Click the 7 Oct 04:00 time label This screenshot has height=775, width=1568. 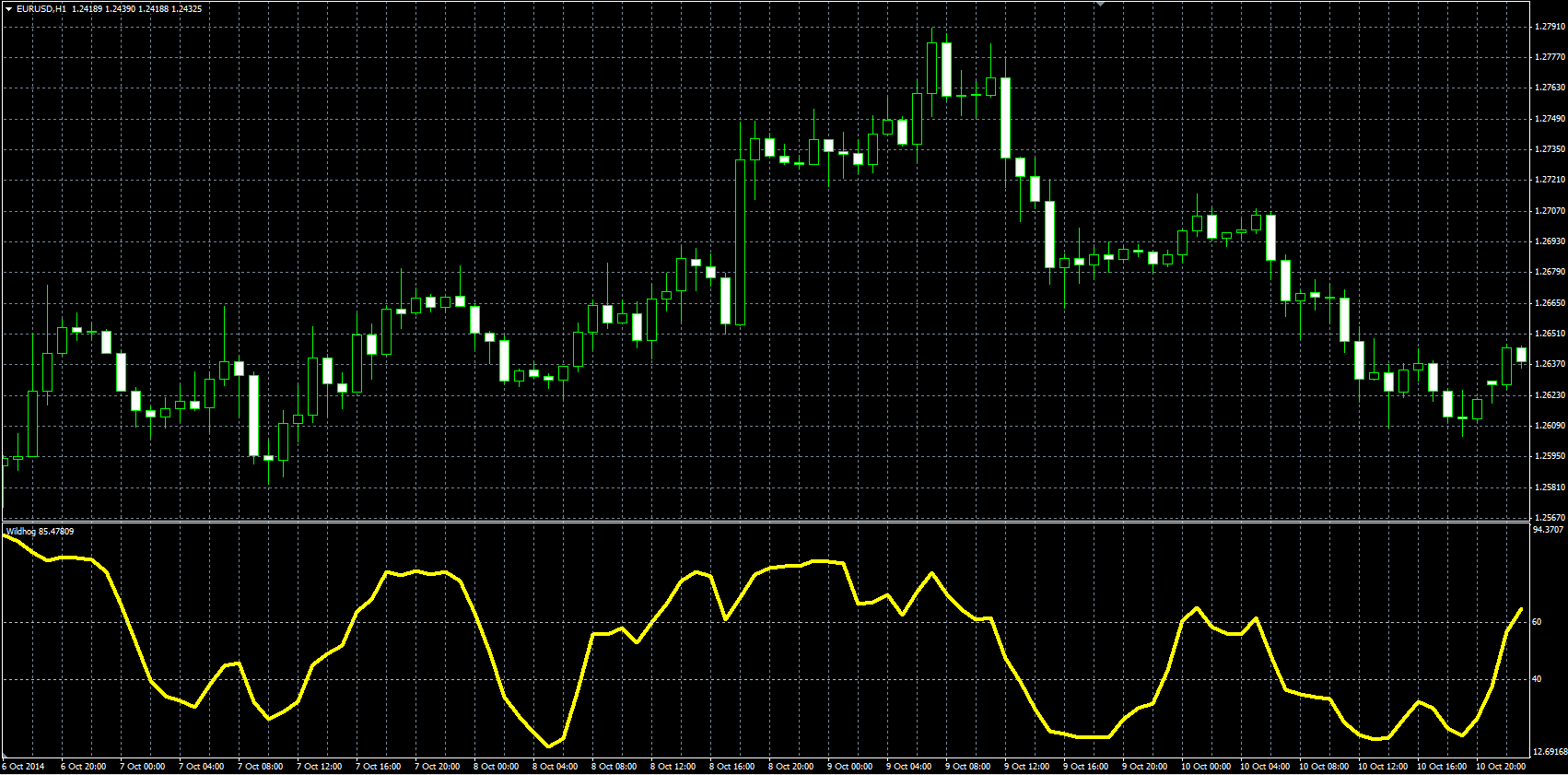tap(201, 767)
